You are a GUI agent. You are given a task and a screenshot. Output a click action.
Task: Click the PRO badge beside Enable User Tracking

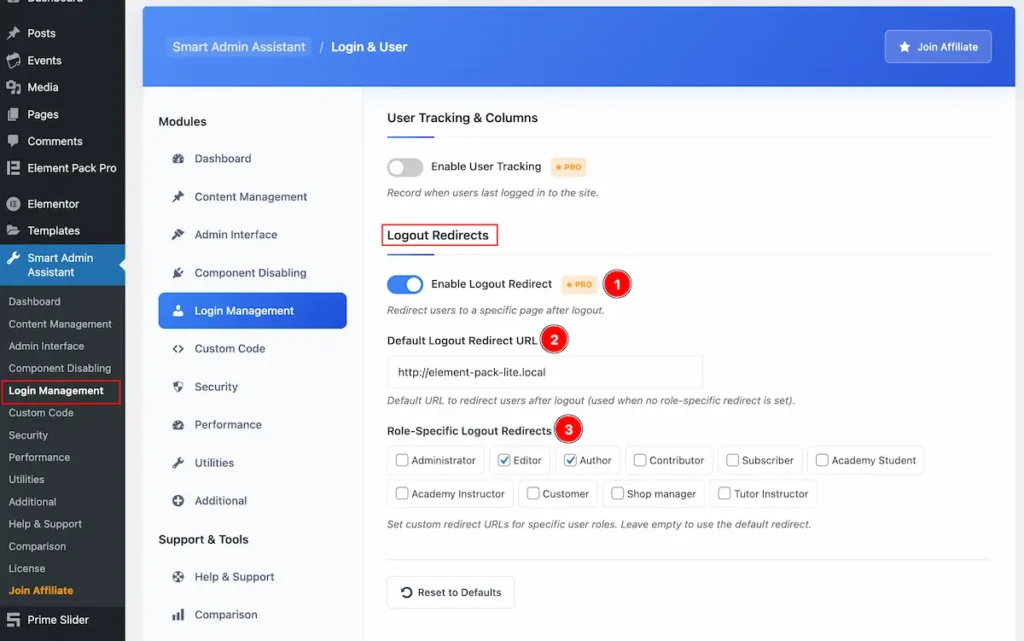pyautogui.click(x=568, y=167)
